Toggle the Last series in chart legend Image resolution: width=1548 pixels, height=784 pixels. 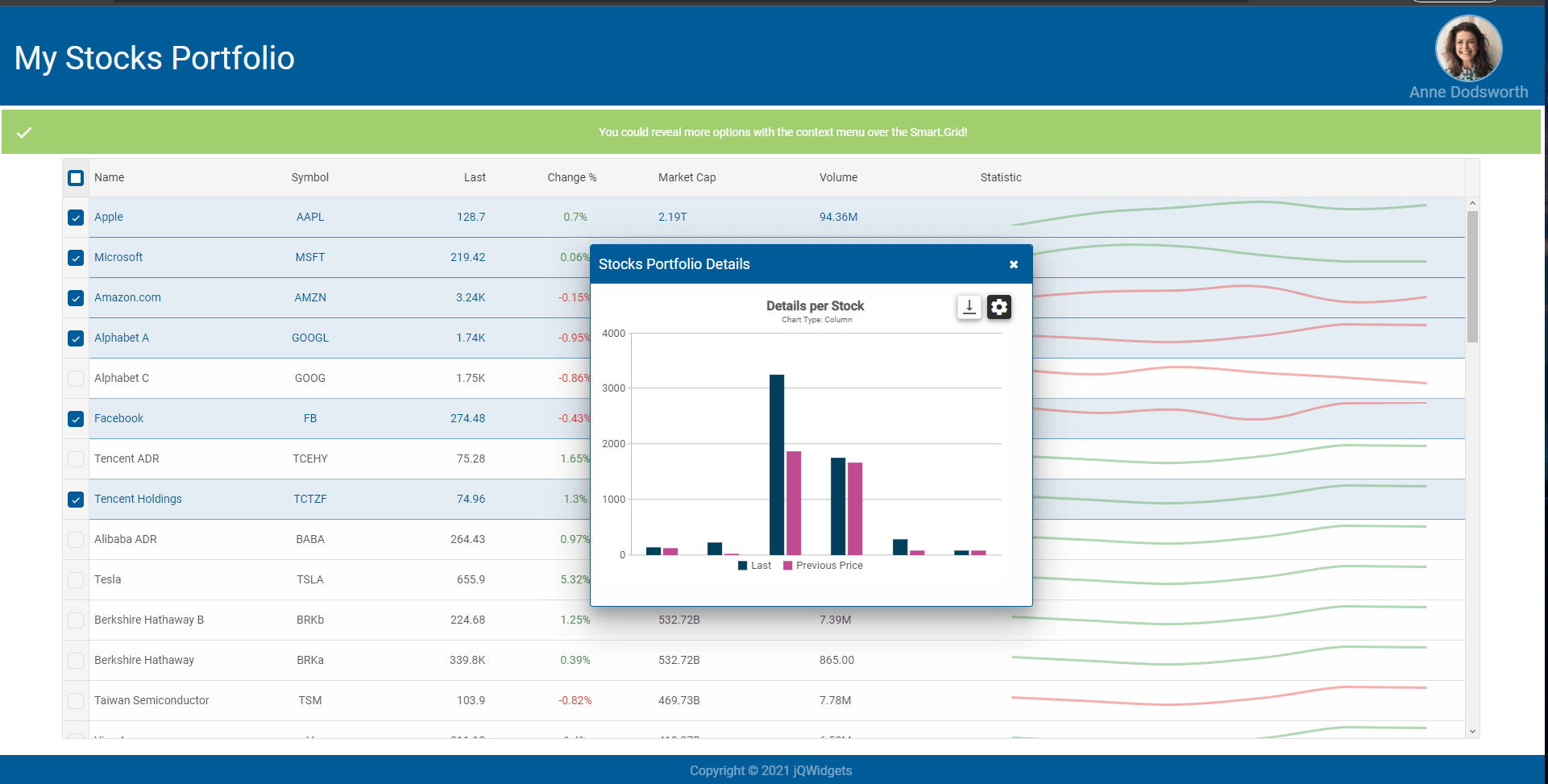[755, 566]
